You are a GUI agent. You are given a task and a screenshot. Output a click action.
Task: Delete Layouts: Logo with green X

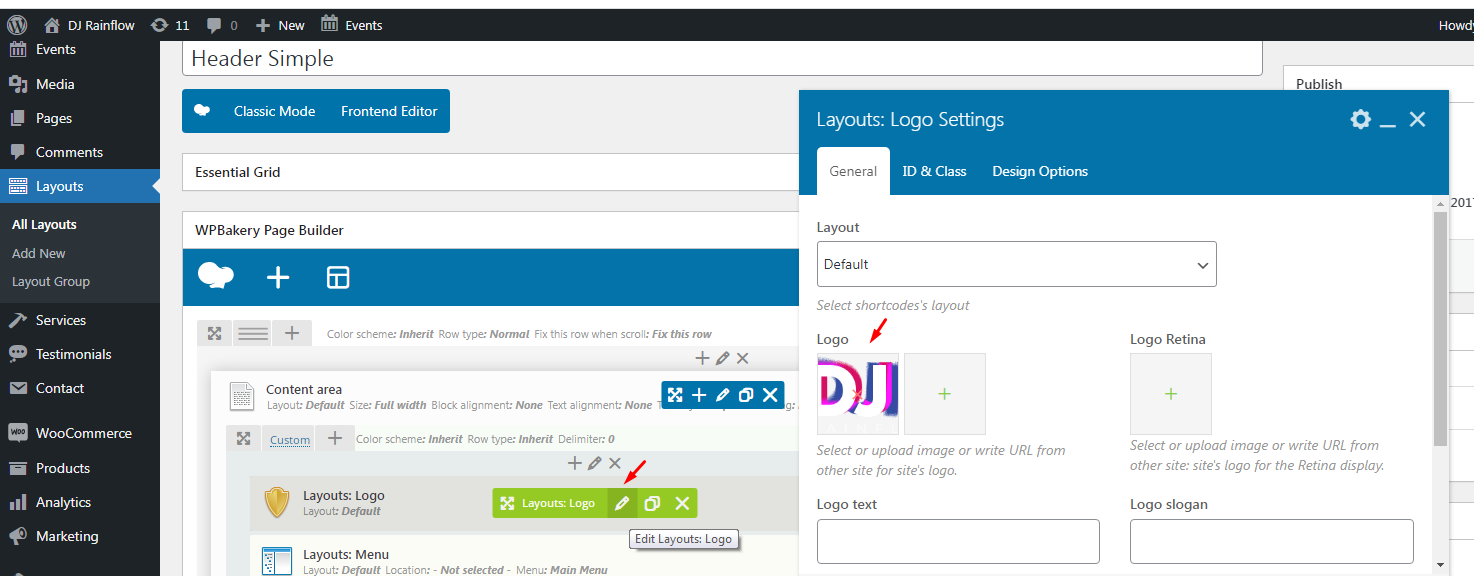click(x=682, y=503)
